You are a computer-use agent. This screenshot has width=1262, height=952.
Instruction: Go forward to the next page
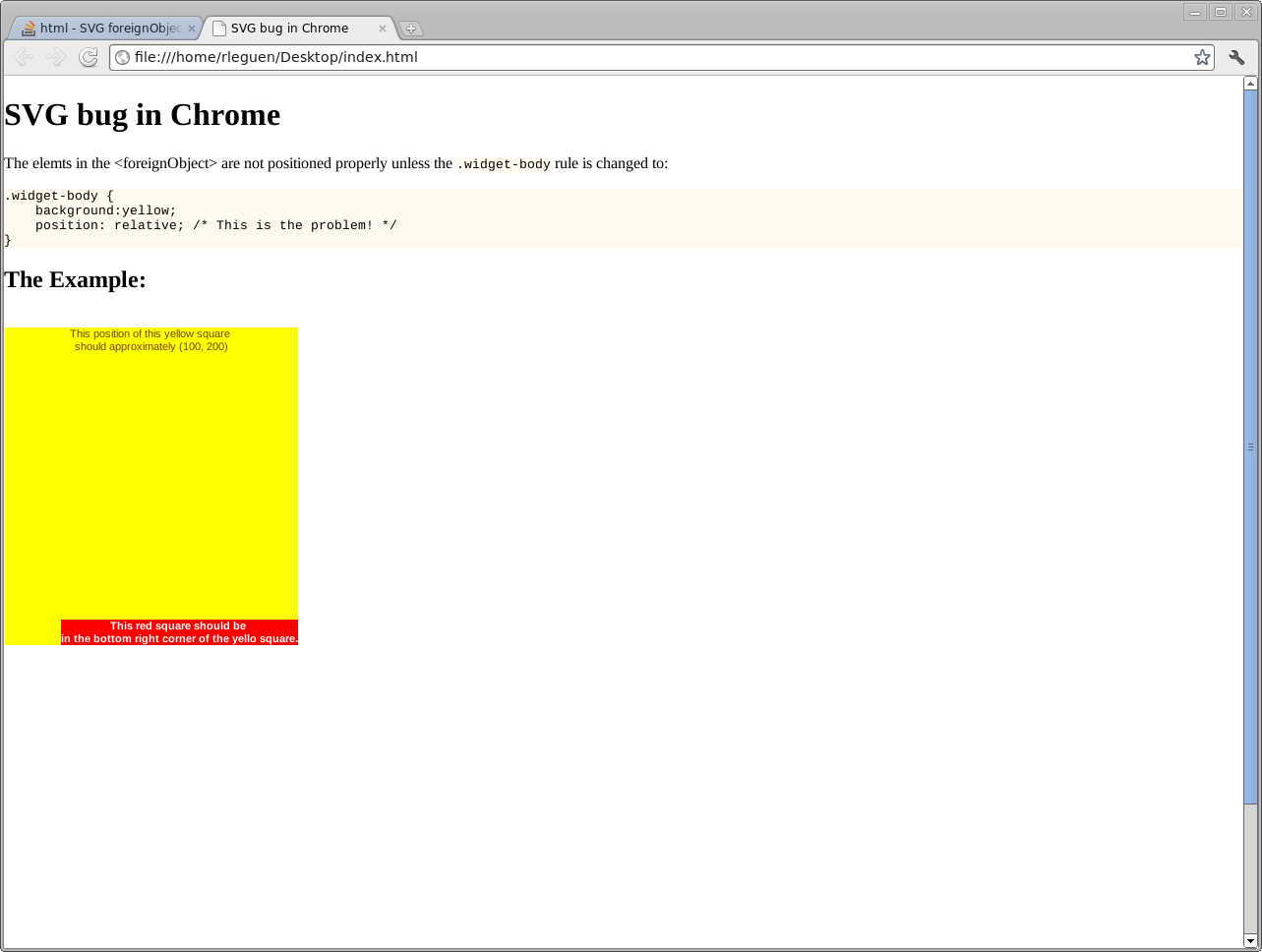56,57
